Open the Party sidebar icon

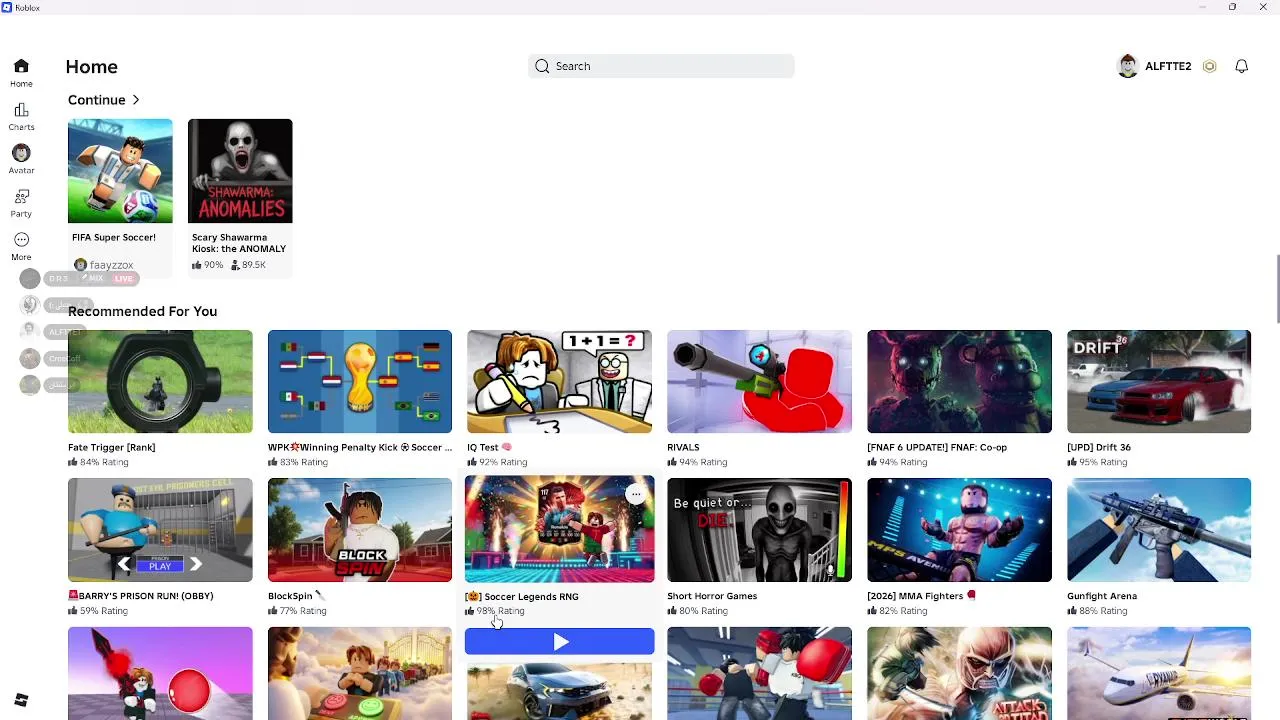pyautogui.click(x=21, y=196)
